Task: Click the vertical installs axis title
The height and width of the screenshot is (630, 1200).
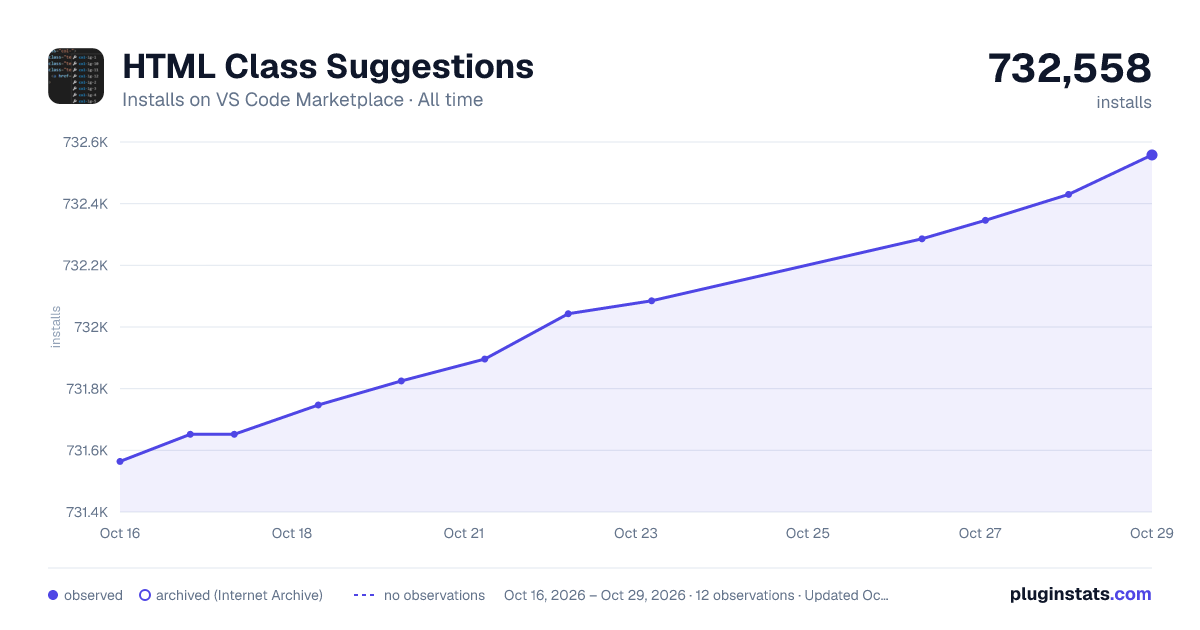Action: click(56, 327)
